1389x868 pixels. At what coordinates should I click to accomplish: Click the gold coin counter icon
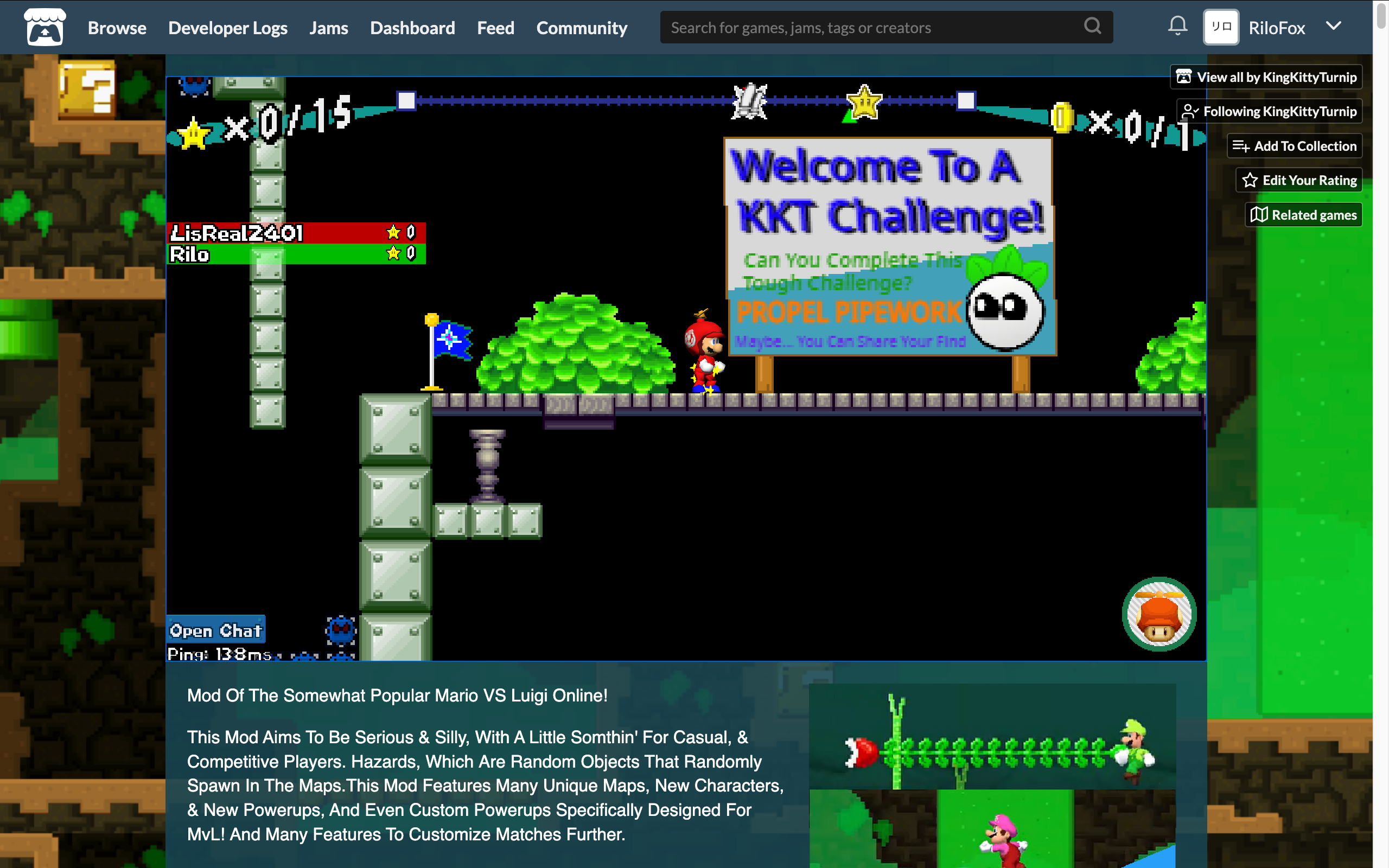point(1062,118)
